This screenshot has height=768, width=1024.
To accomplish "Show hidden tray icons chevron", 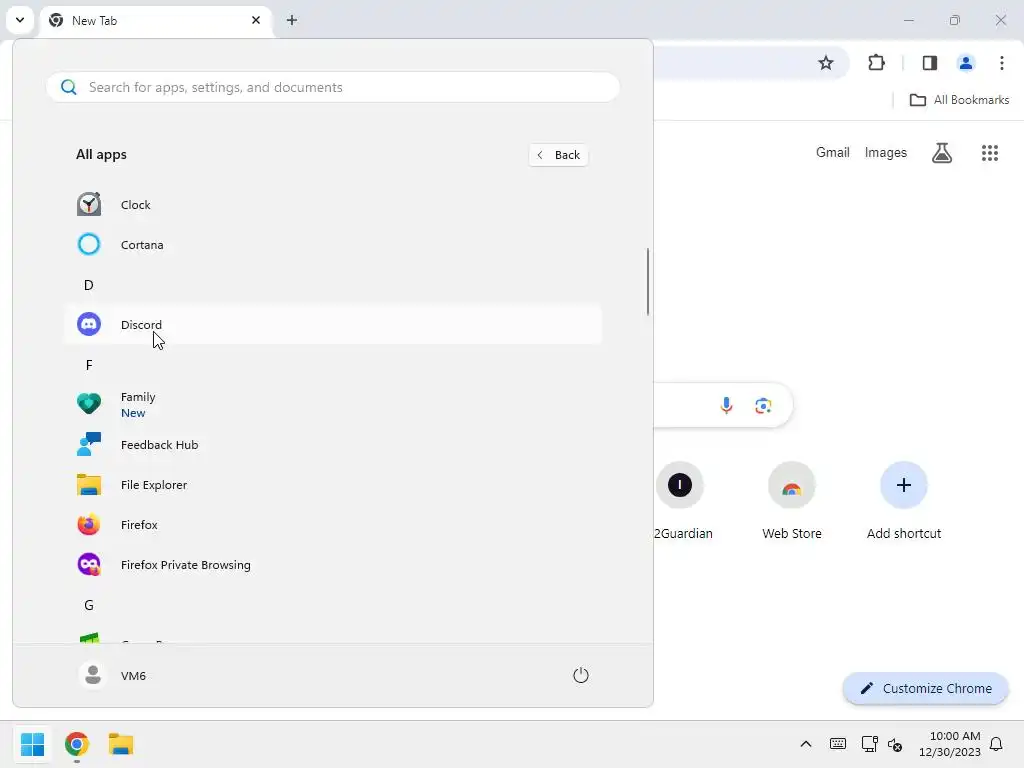I will (806, 744).
